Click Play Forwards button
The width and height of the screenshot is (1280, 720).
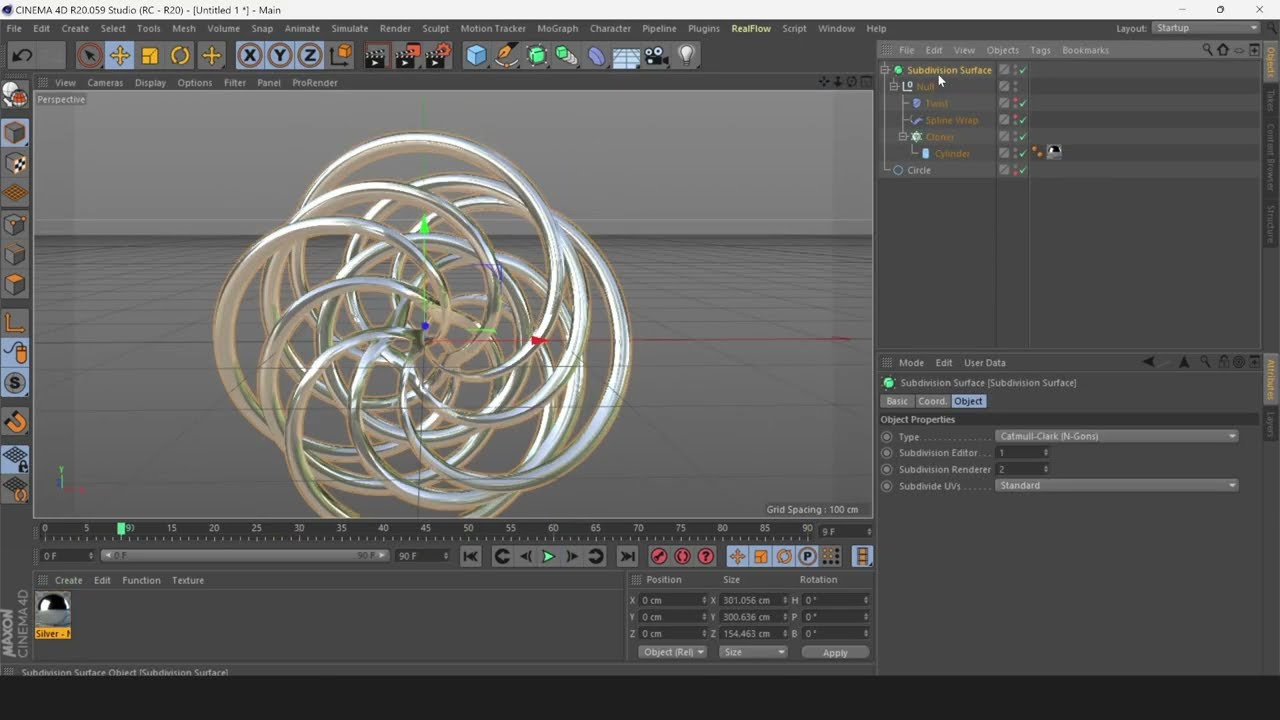tap(548, 556)
